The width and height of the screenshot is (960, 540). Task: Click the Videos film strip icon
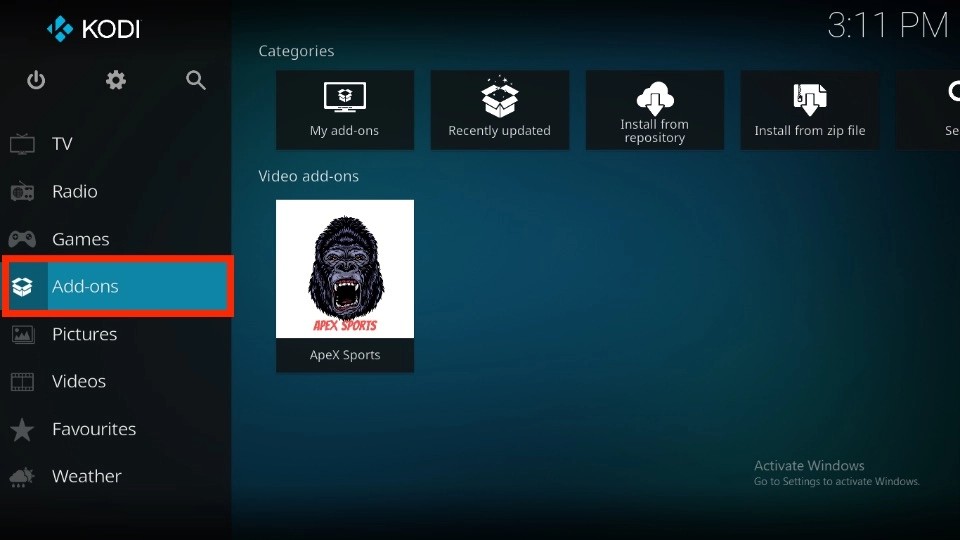23,381
